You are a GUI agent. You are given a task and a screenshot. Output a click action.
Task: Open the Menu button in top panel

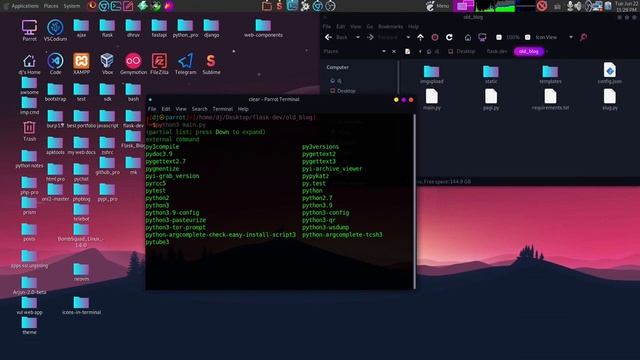(437, 6)
